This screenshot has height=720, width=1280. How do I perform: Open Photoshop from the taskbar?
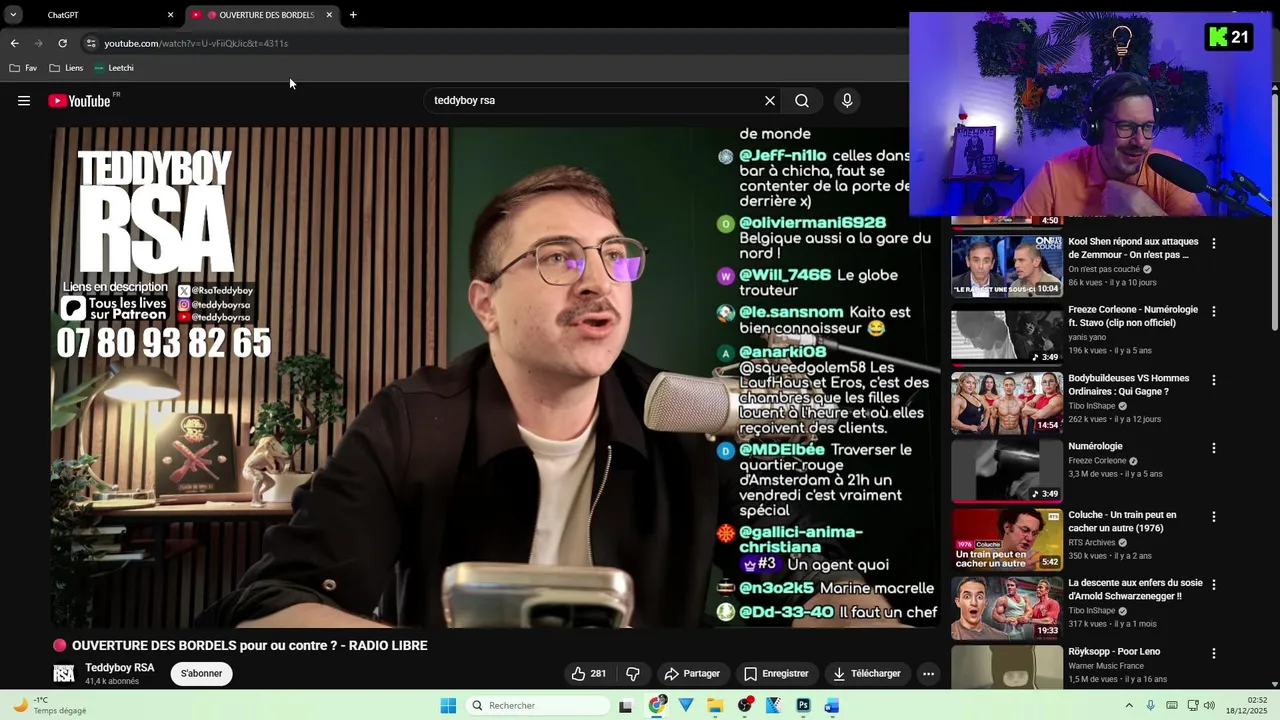[803, 706]
